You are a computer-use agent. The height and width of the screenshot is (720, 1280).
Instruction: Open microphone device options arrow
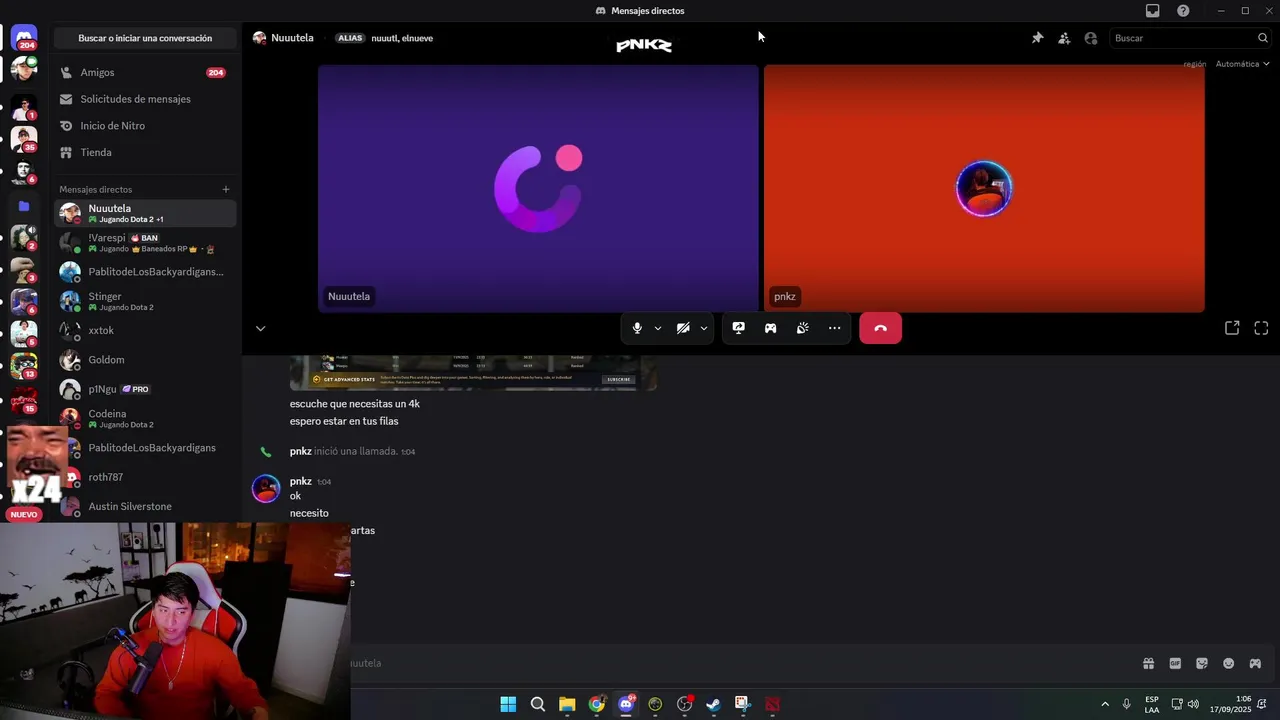(x=657, y=328)
